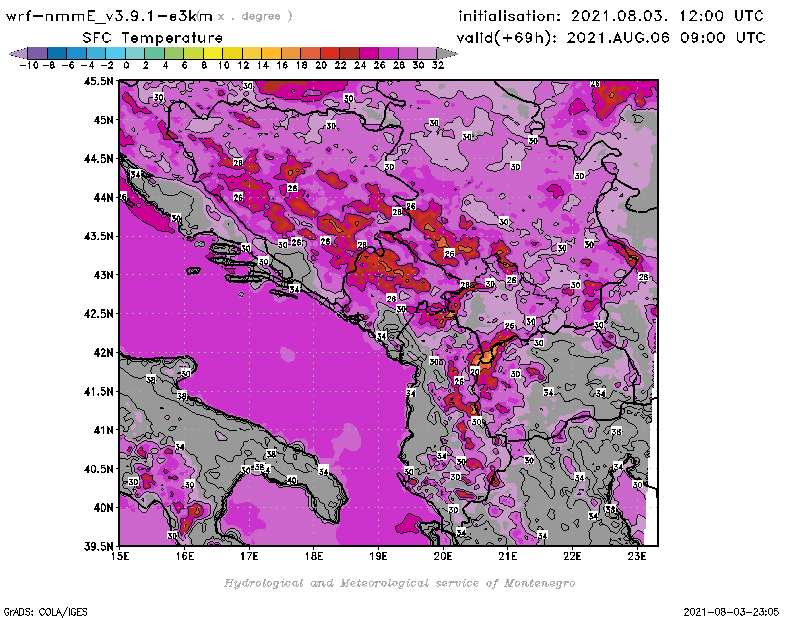Pick the legend swatch between 28 and 30

coord(407,53)
